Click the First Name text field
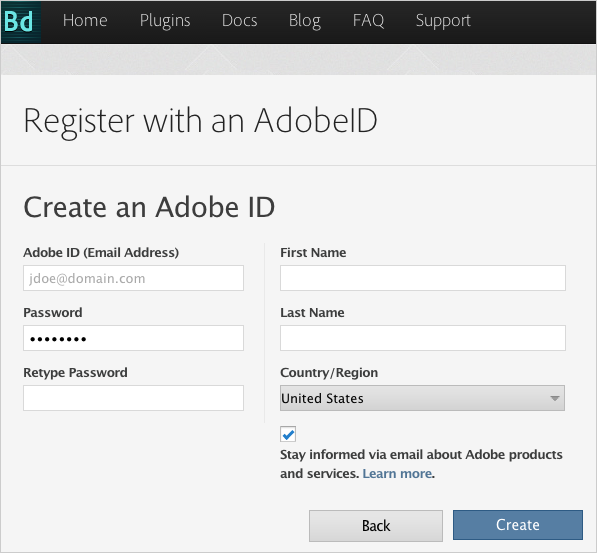The image size is (597, 553). (423, 278)
